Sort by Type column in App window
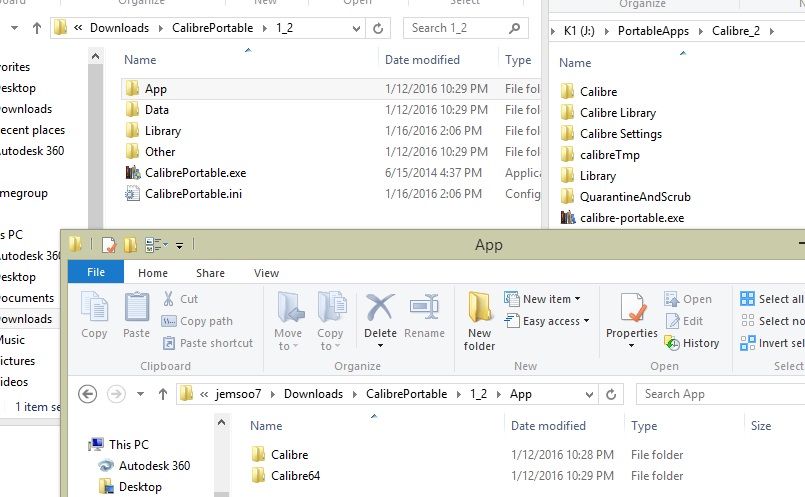805x497 pixels. coord(644,426)
